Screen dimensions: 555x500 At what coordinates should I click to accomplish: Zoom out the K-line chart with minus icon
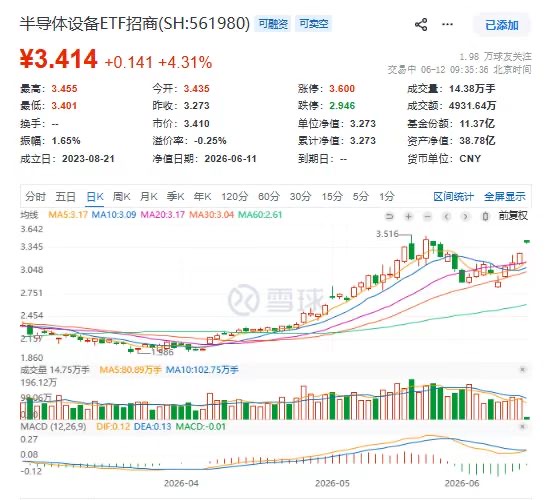428,216
